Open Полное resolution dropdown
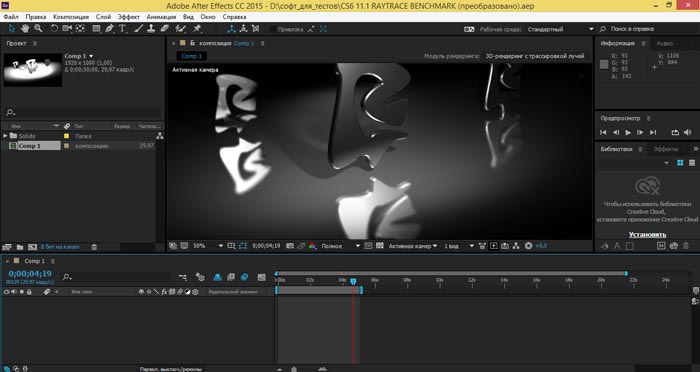The width and height of the screenshot is (700, 372). coord(341,246)
